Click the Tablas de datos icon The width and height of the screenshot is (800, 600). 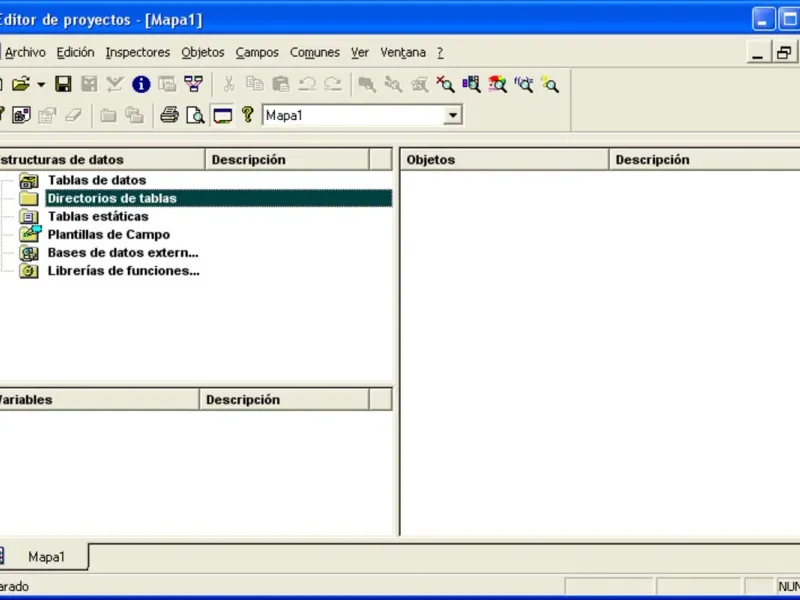[29, 181]
